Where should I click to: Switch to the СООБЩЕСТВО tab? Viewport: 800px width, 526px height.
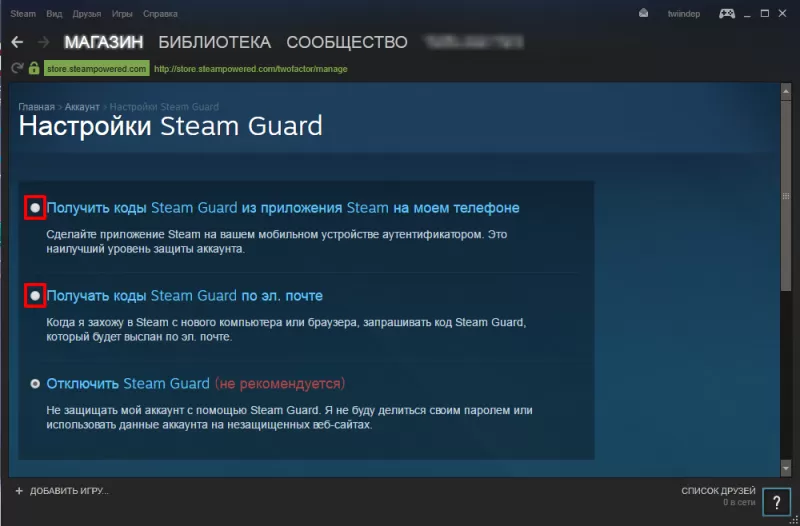347,42
